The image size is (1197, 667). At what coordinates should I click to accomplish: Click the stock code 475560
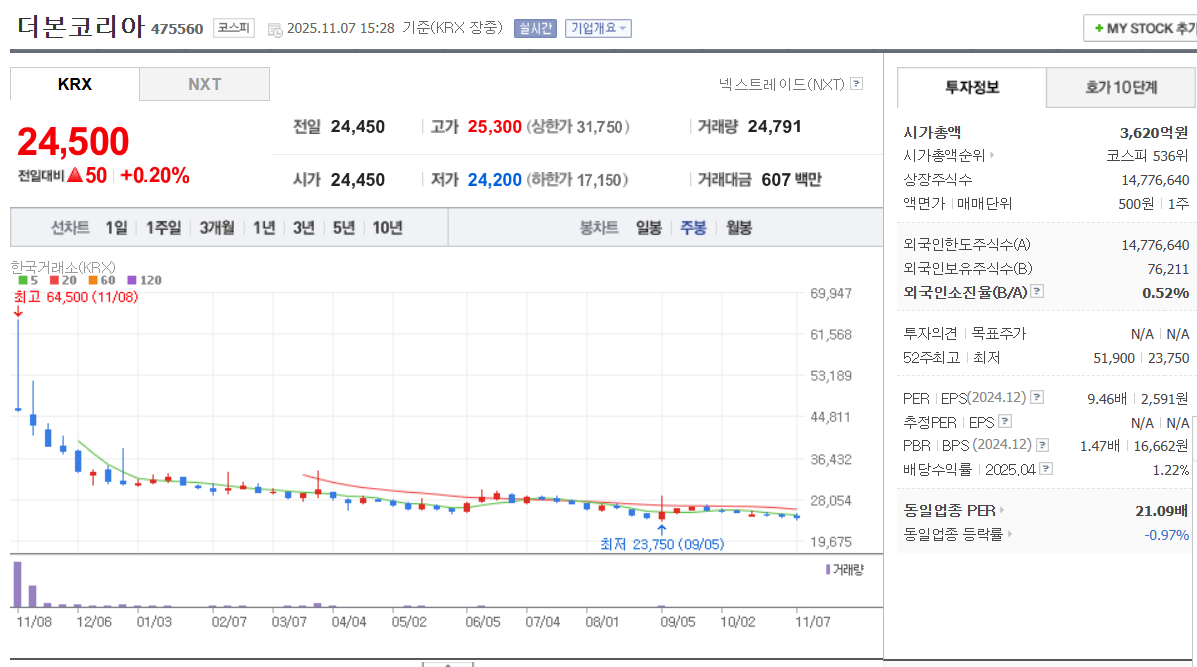177,29
